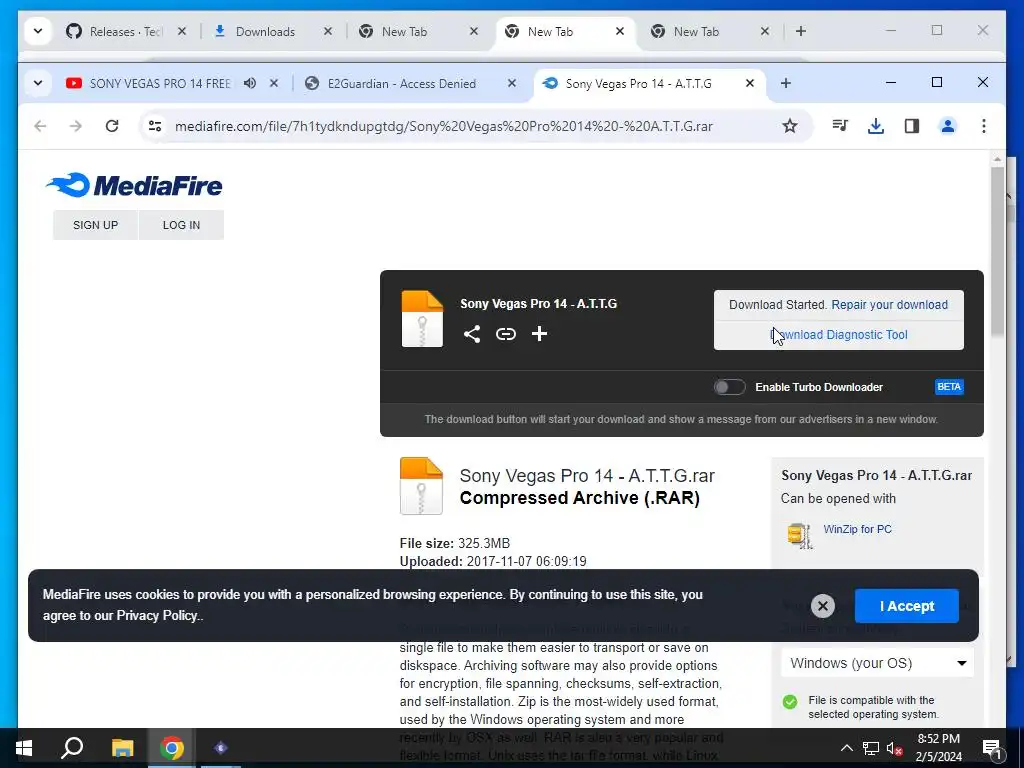Image resolution: width=1024 pixels, height=768 pixels.
Task: Click the LOG IN button
Action: [182, 225]
